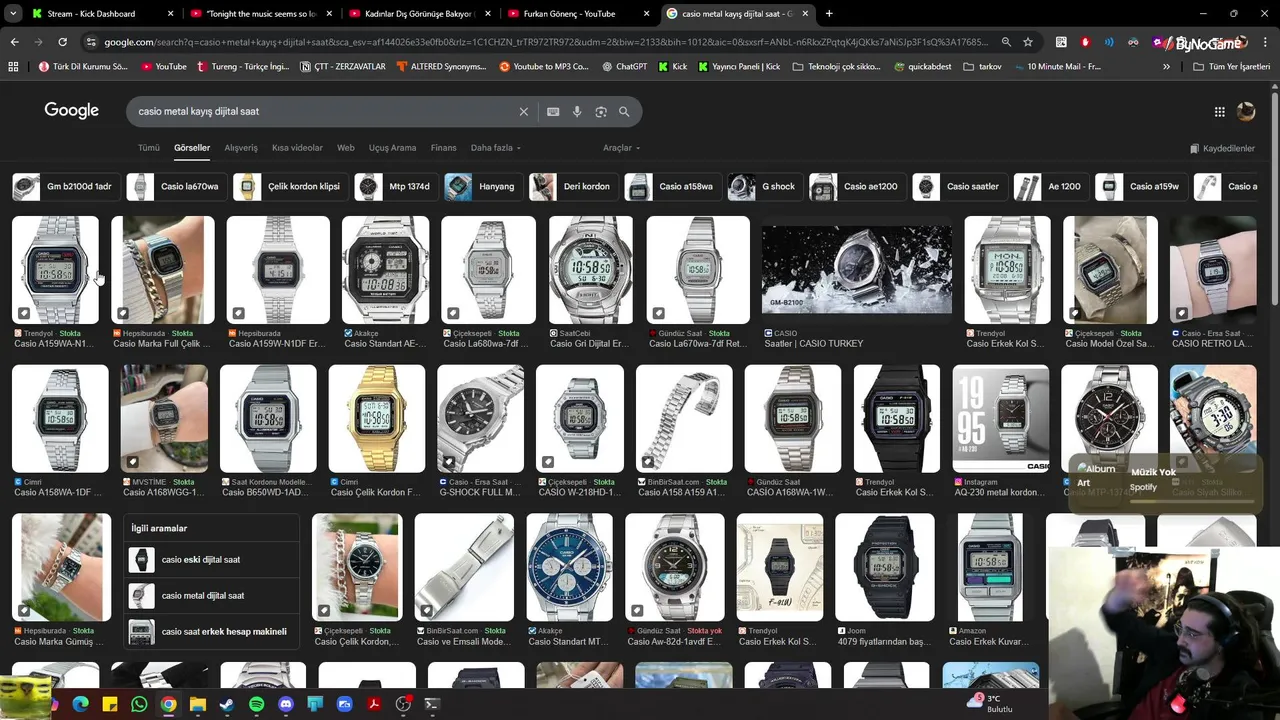
Task: Open the Youtube to MP3 Co... bookmark
Action: point(544,66)
